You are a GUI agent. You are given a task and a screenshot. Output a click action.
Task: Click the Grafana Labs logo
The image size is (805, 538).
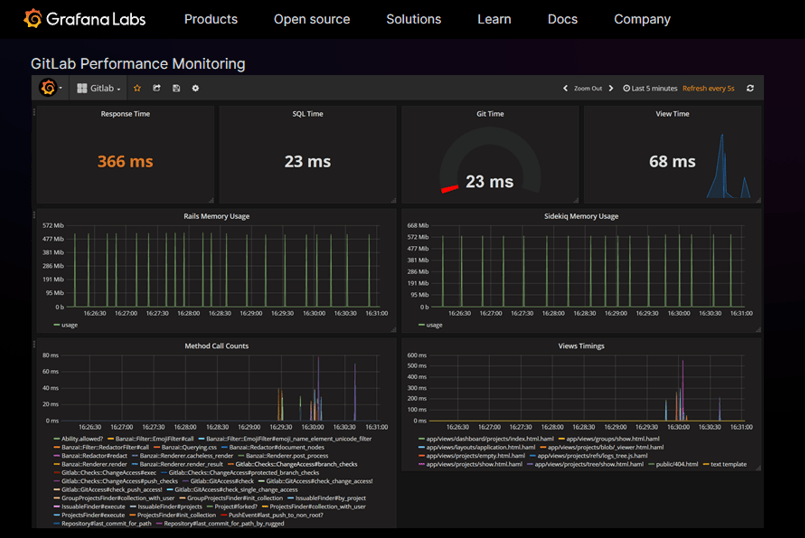point(85,19)
